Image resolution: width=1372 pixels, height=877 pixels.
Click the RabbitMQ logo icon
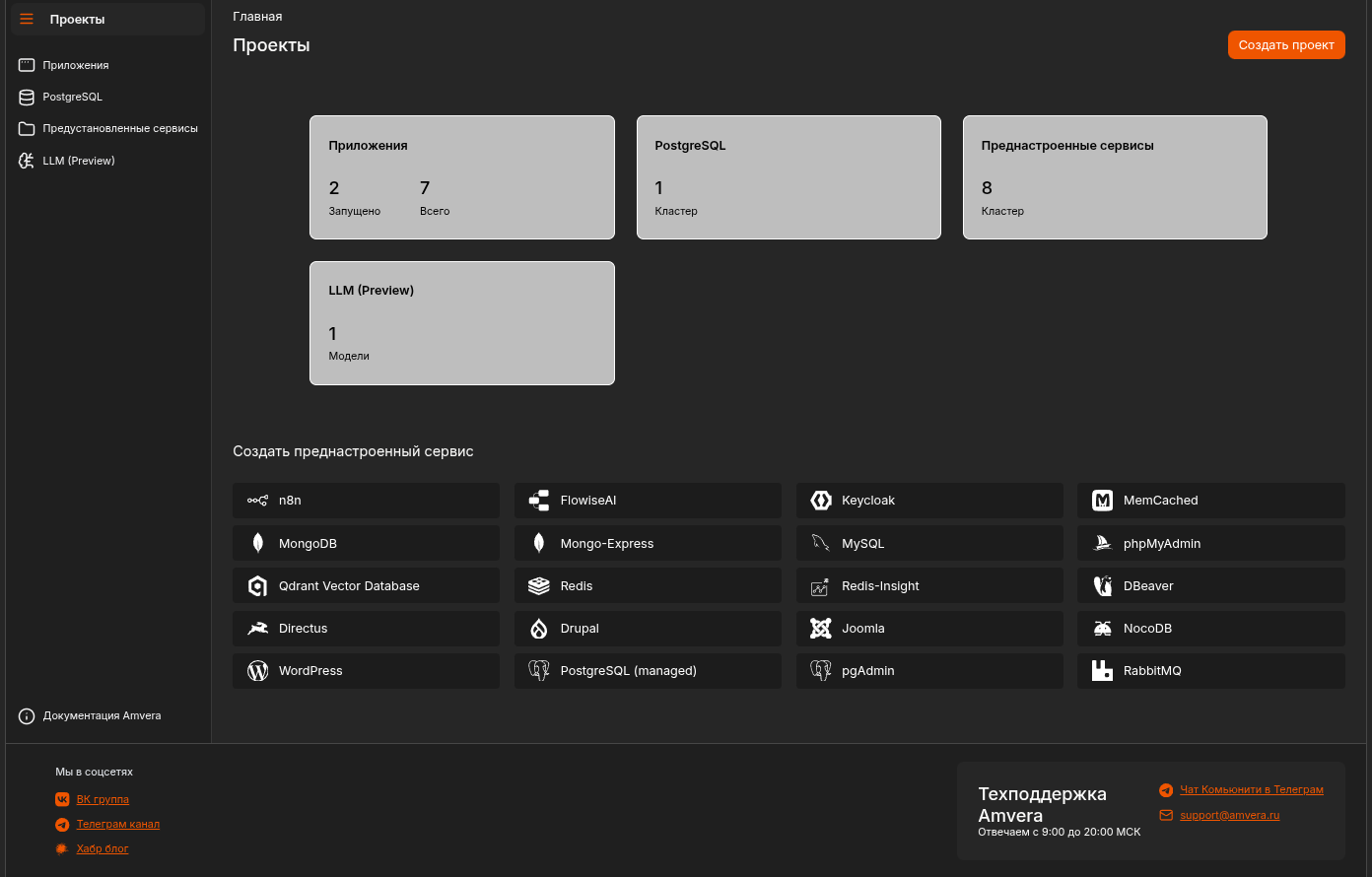point(1102,671)
